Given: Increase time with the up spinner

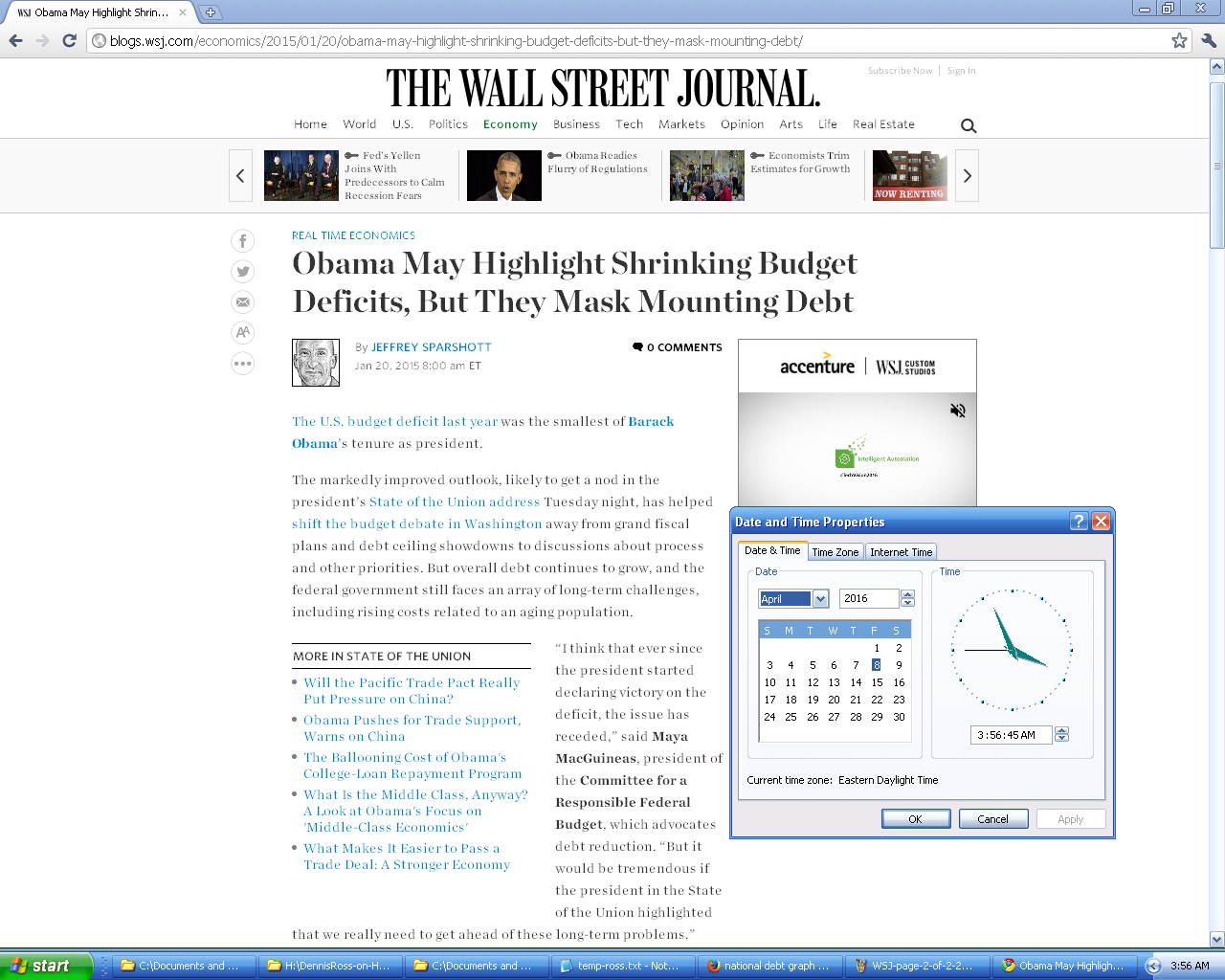Looking at the screenshot, I should 1061,730.
